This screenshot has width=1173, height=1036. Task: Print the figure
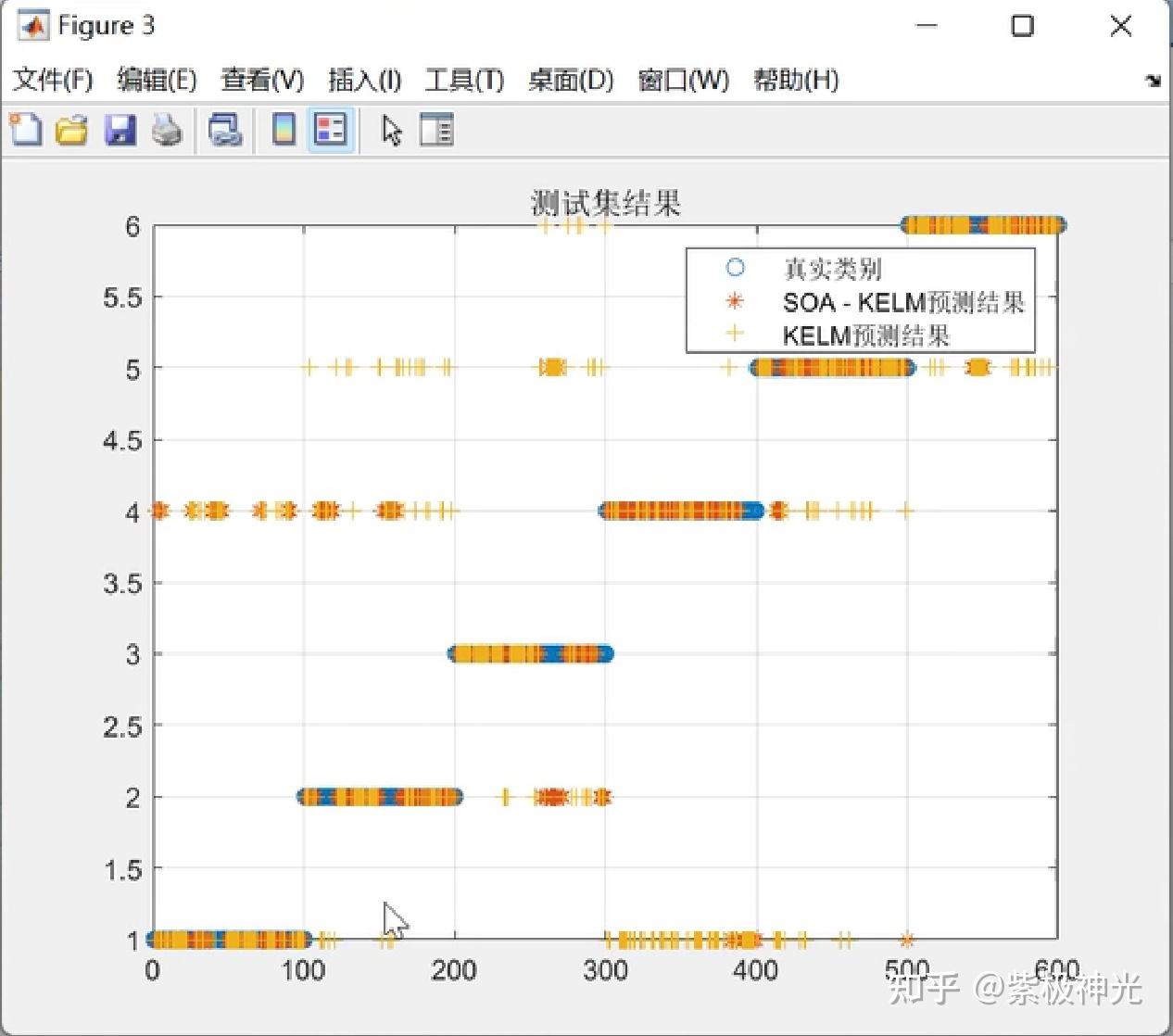tap(170, 130)
